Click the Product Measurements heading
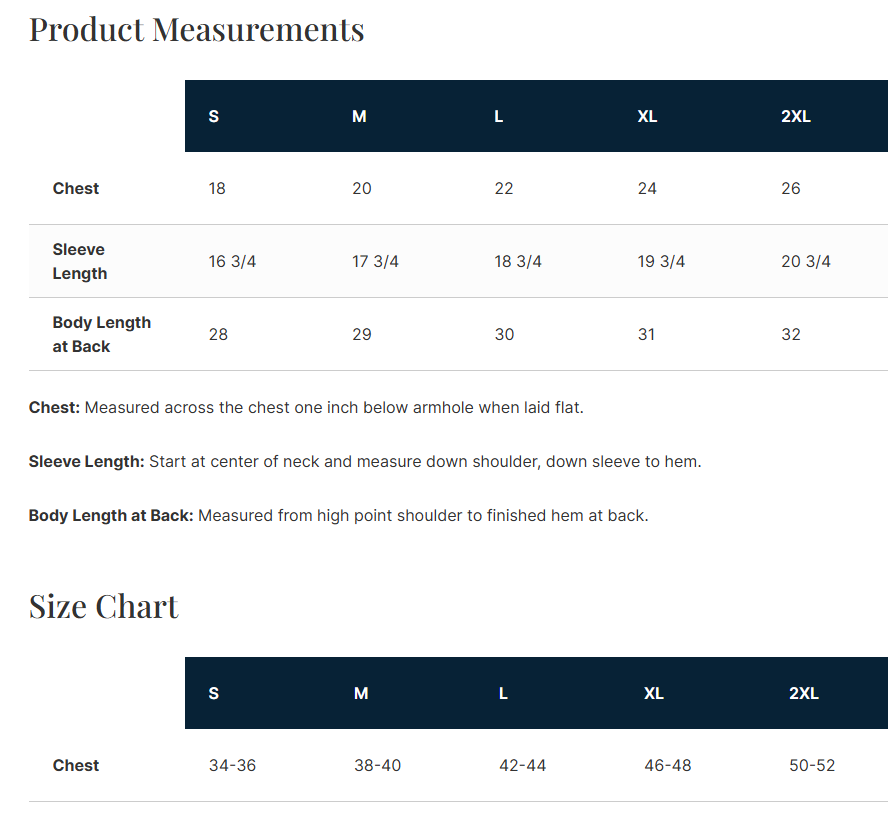 pos(196,30)
